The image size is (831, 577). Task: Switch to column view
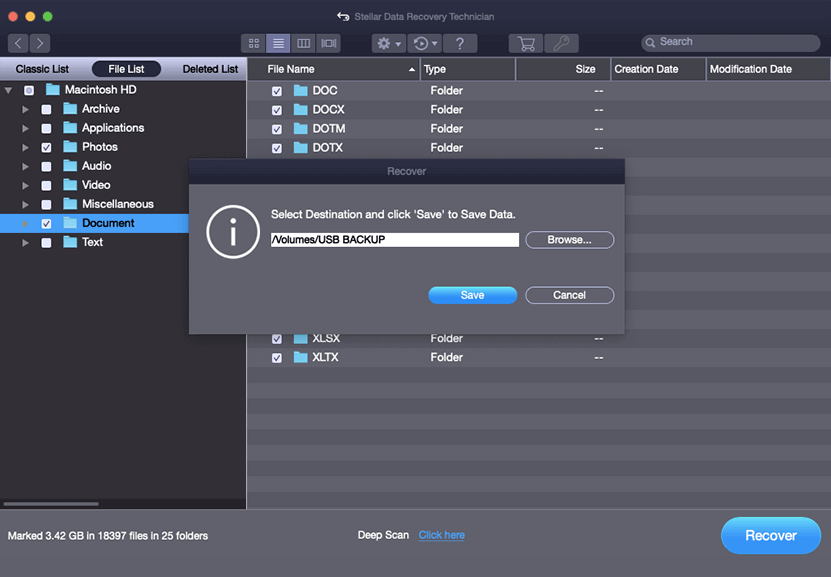point(303,43)
